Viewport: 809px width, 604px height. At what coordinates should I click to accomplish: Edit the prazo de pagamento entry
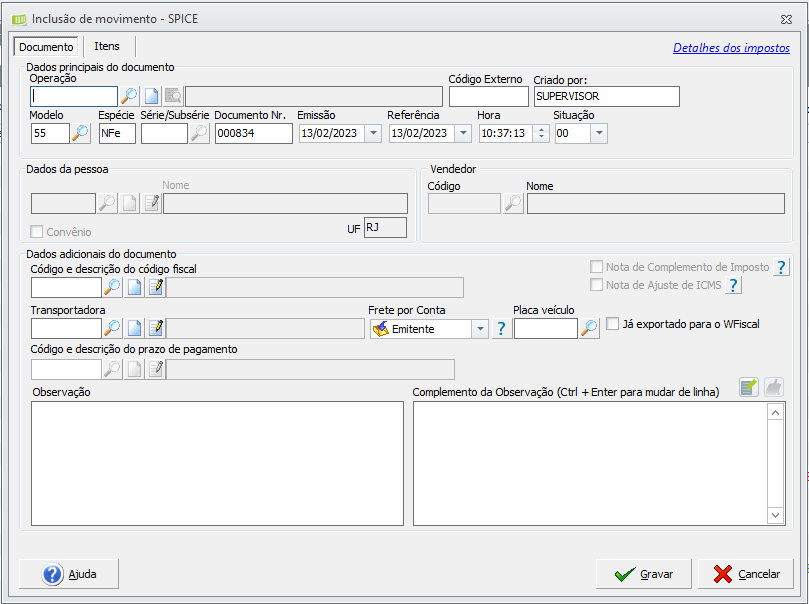[156, 369]
